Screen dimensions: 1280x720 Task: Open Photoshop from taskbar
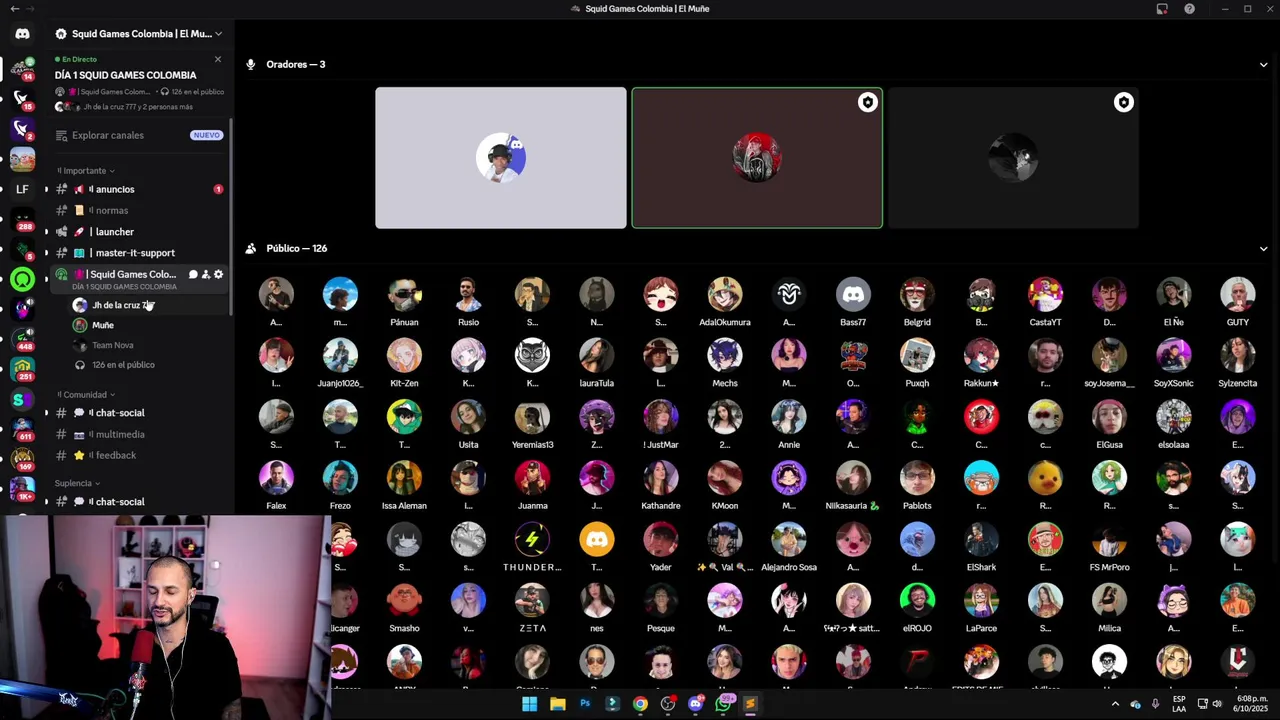tap(585, 704)
